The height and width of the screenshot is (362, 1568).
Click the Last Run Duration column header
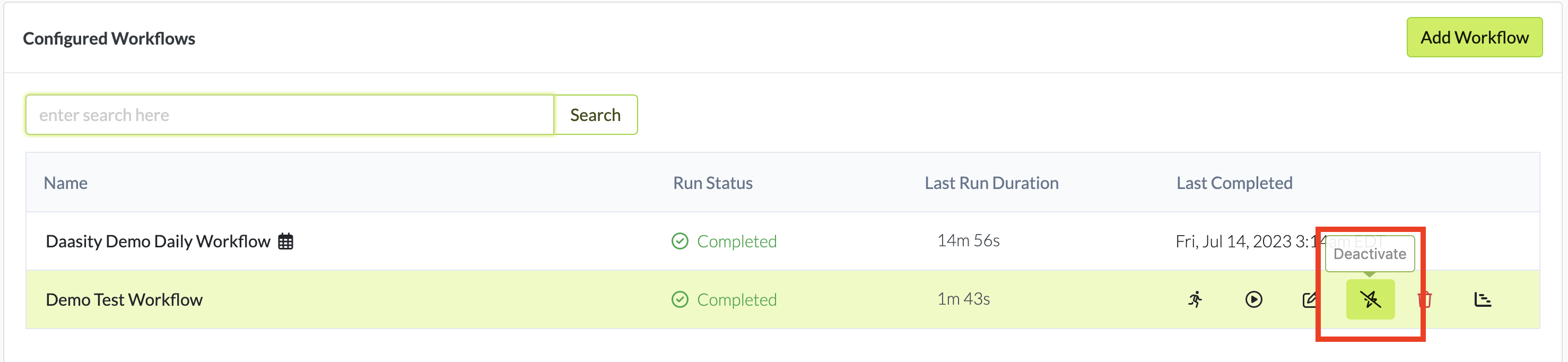tap(991, 183)
